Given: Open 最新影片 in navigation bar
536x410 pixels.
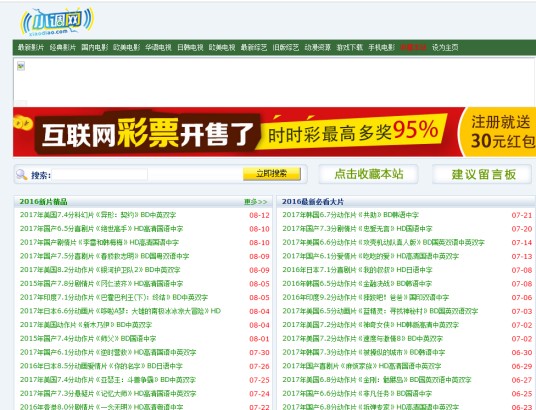Looking at the screenshot, I should click(31, 48).
